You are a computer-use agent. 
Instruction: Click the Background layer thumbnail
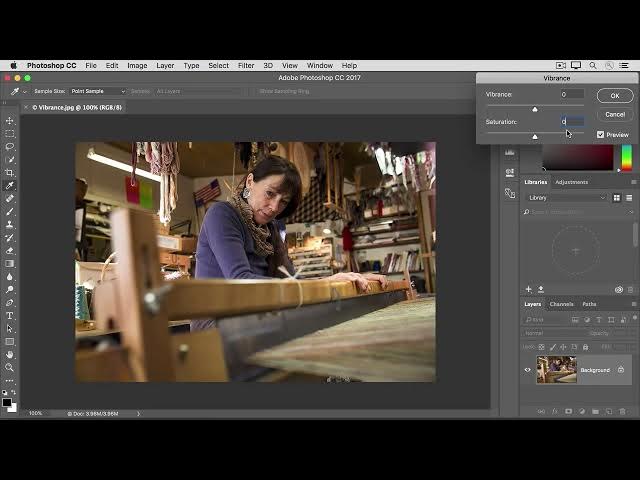(x=556, y=370)
